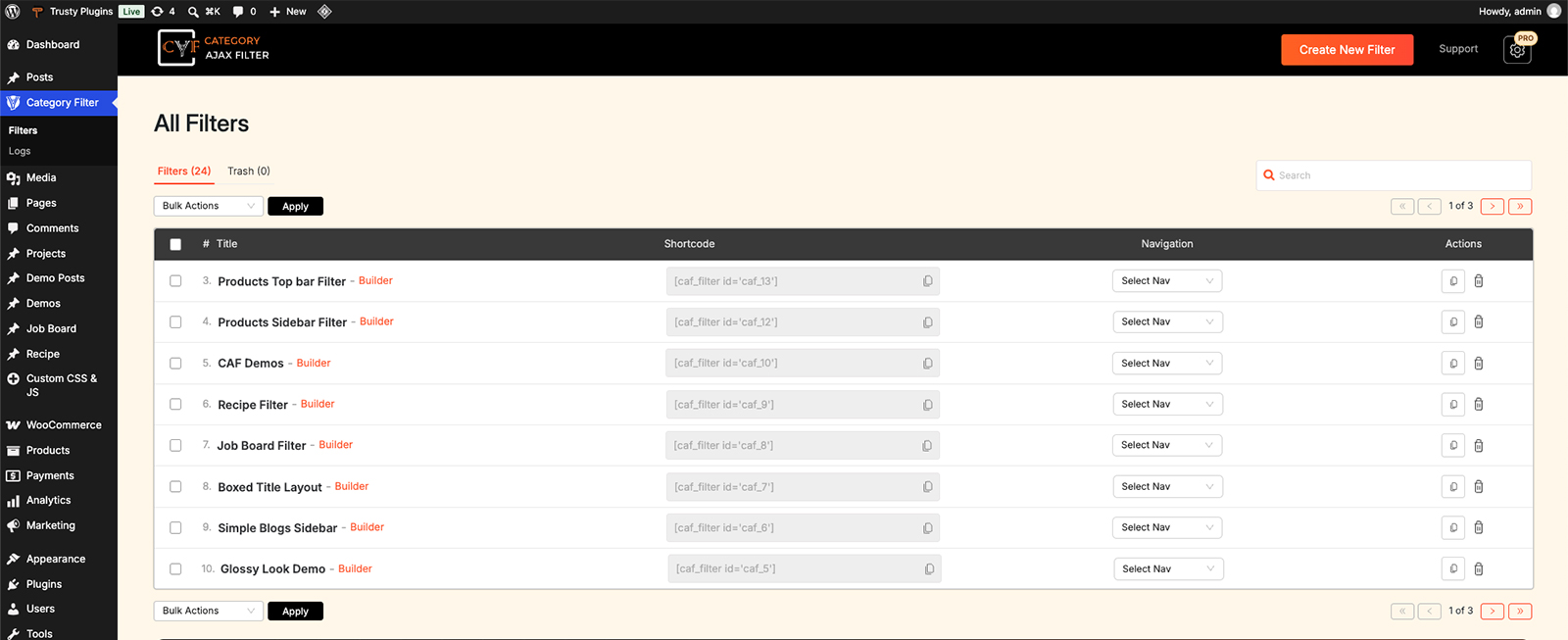Focus the Search filters field
1568x640 pixels.
coord(1394,175)
